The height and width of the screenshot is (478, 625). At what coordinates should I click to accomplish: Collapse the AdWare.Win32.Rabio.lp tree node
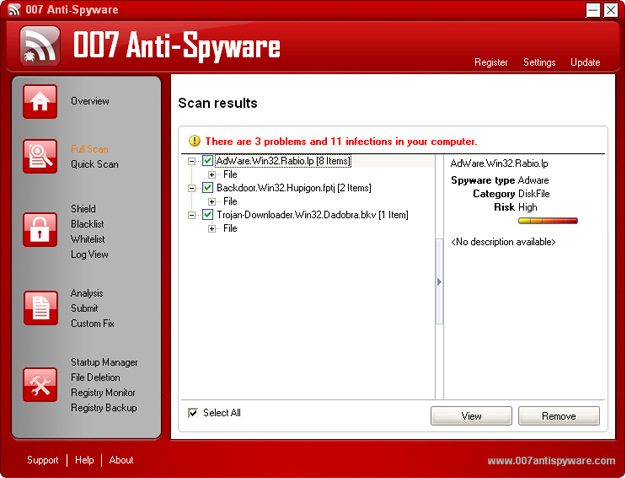click(x=192, y=161)
